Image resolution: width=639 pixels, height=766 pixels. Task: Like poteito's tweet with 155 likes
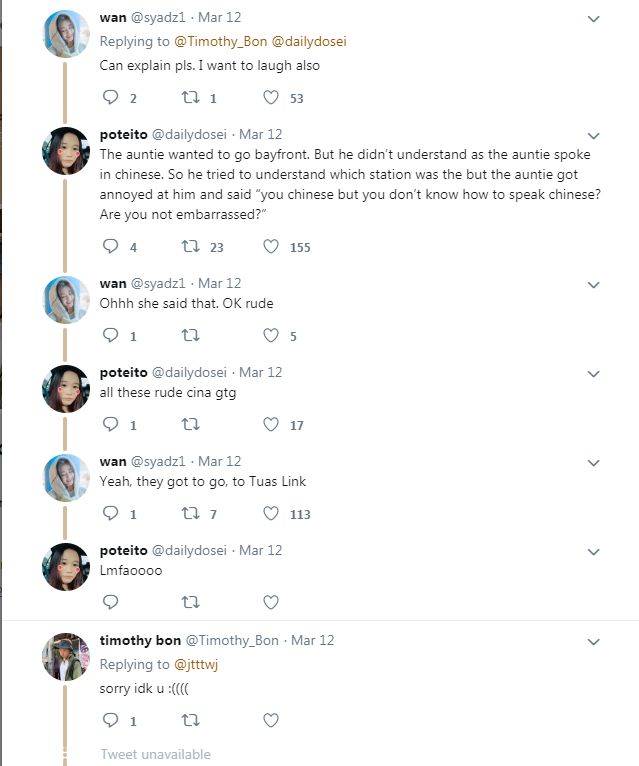point(270,247)
